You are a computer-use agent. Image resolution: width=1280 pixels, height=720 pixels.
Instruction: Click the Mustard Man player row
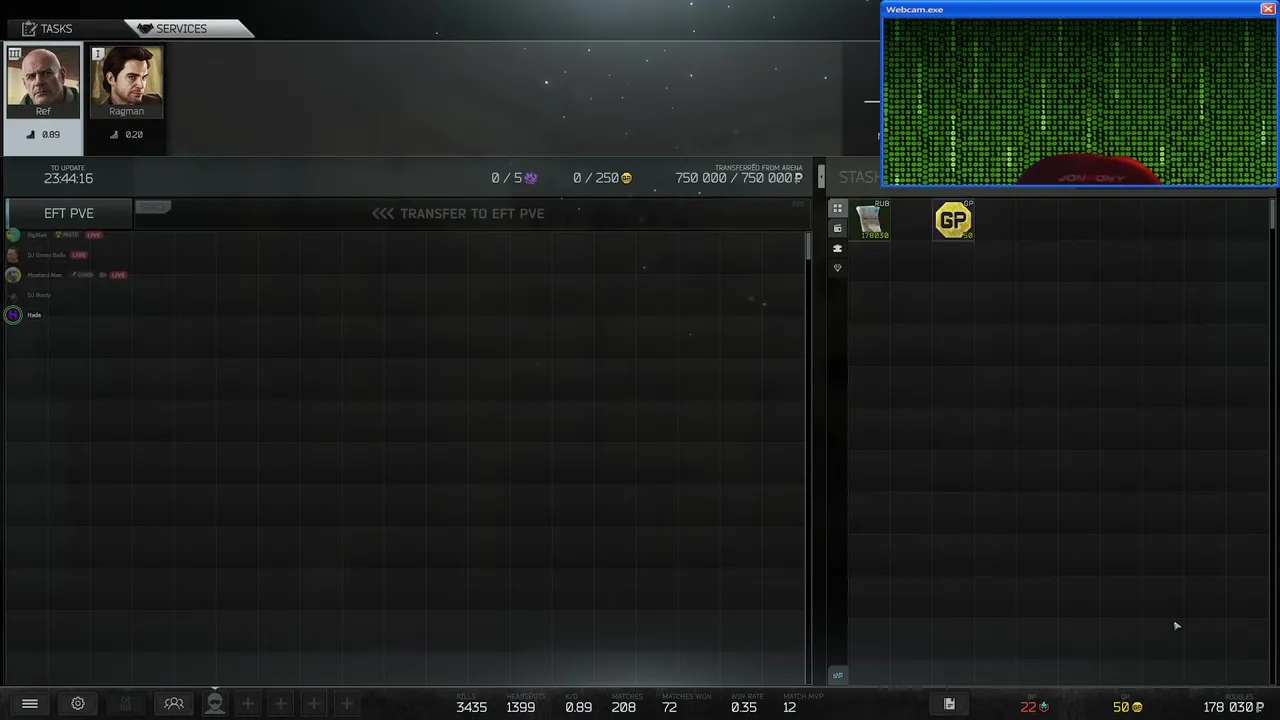[66, 275]
